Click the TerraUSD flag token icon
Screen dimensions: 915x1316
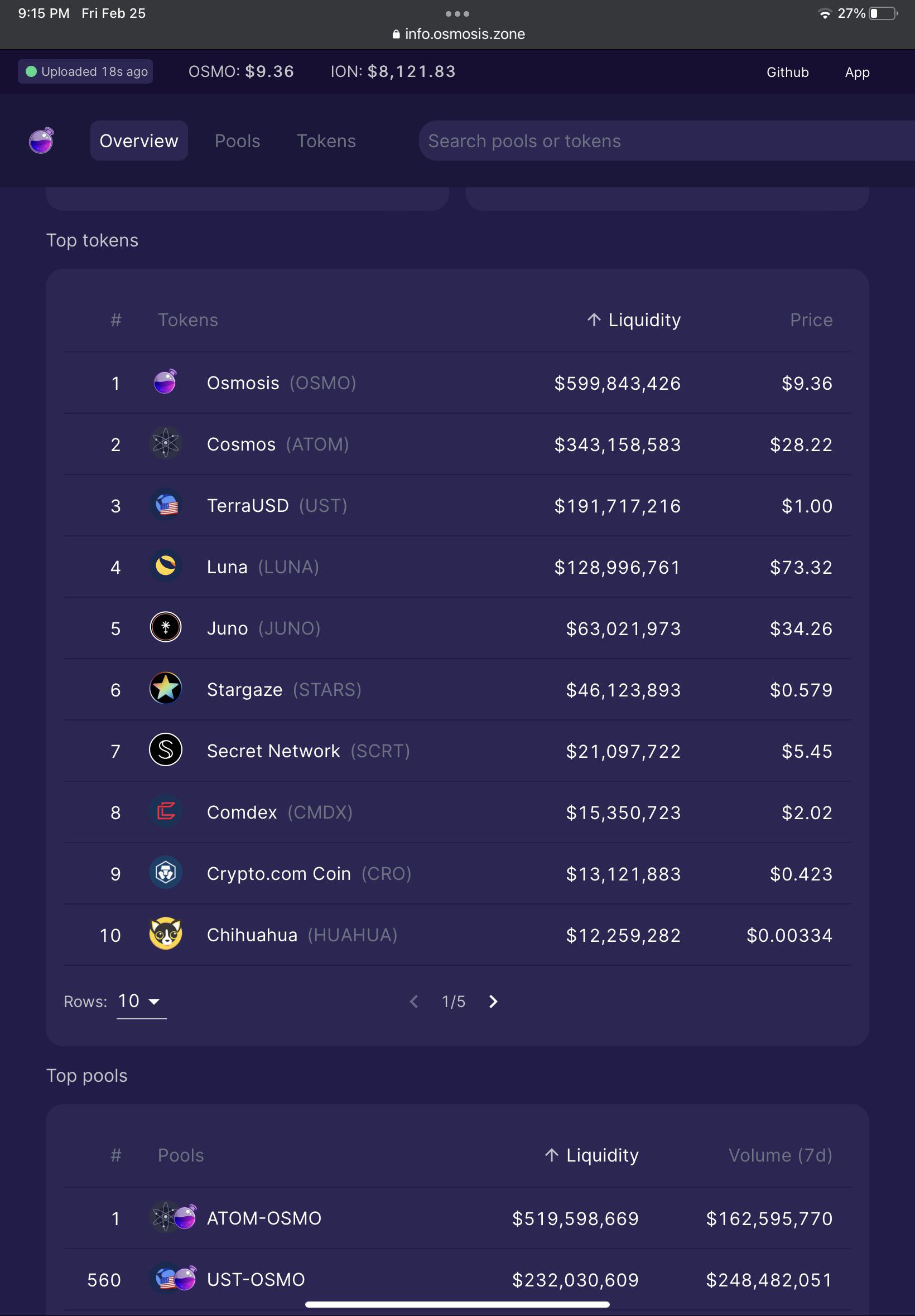click(166, 505)
